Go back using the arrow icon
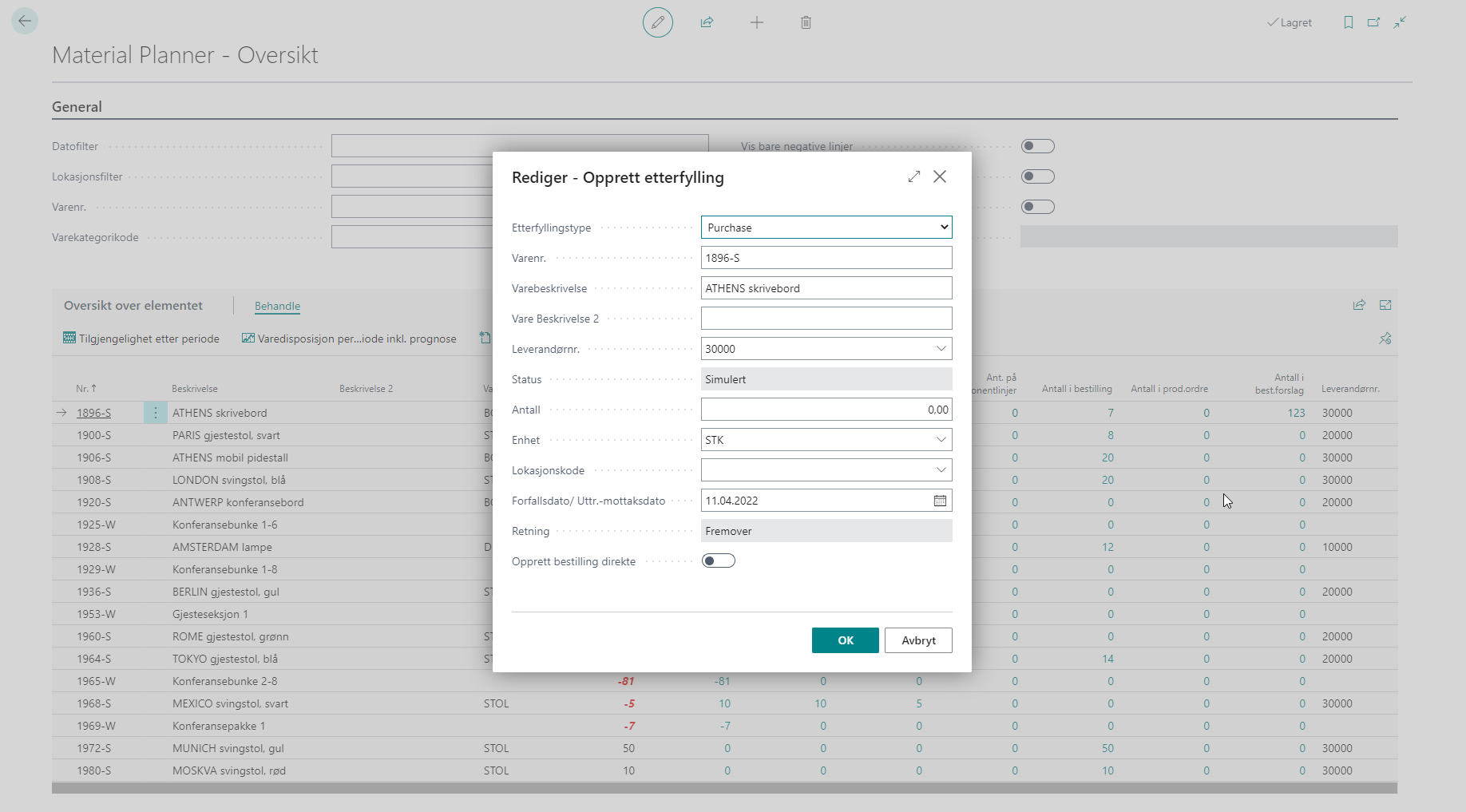Viewport: 1466px width, 812px height. click(25, 21)
